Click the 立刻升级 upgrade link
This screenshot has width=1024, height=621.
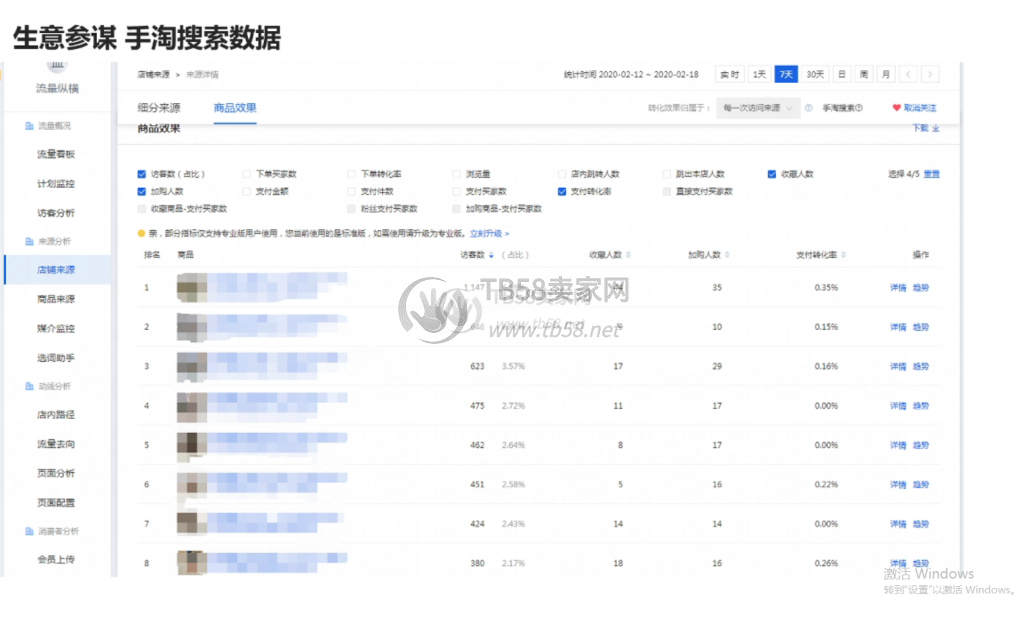click(489, 234)
